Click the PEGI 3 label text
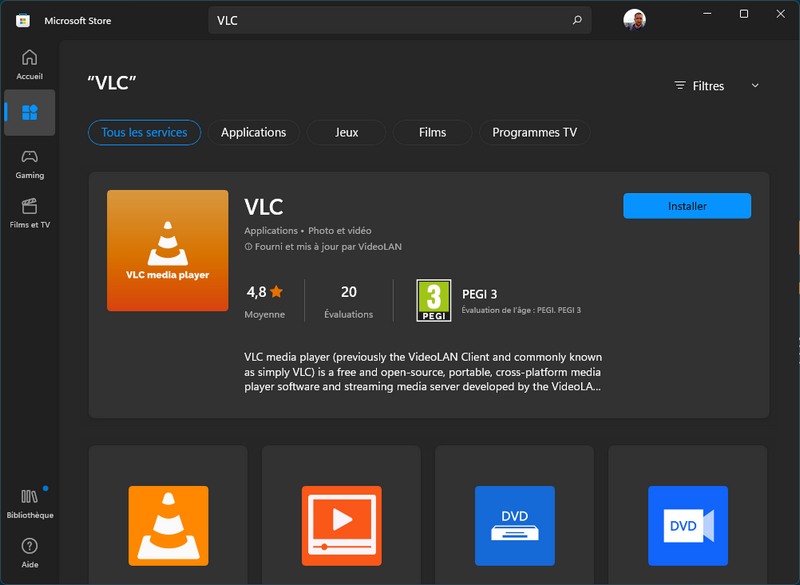This screenshot has width=800, height=585. coord(479,294)
